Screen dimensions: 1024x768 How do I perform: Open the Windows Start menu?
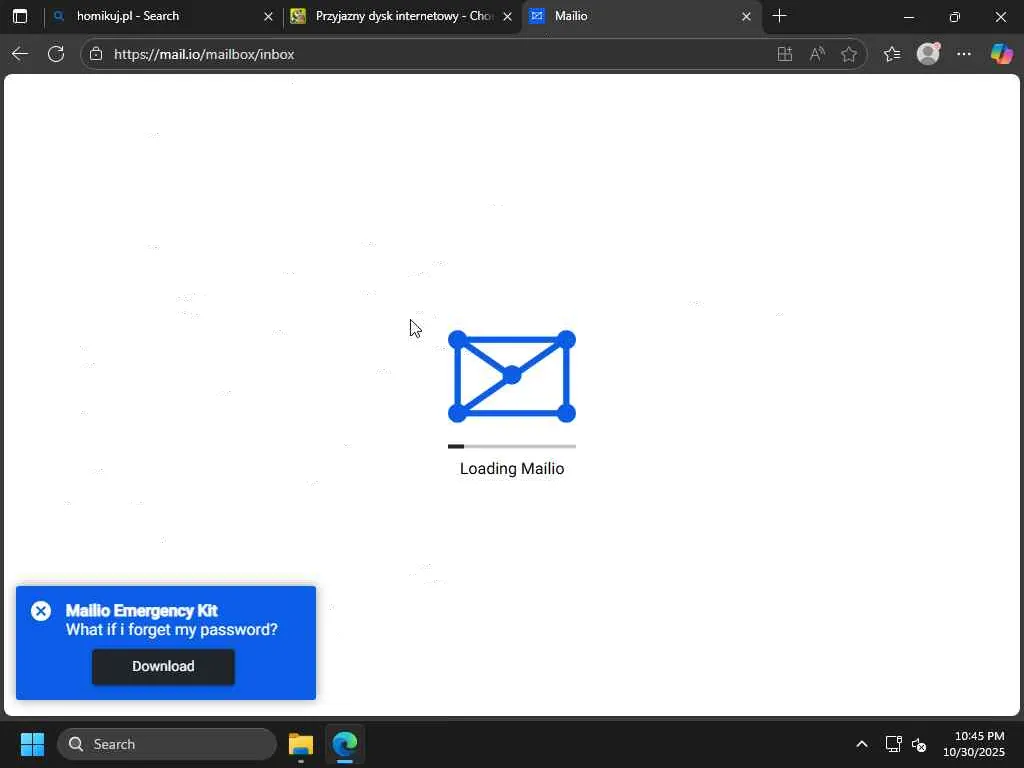(x=32, y=744)
